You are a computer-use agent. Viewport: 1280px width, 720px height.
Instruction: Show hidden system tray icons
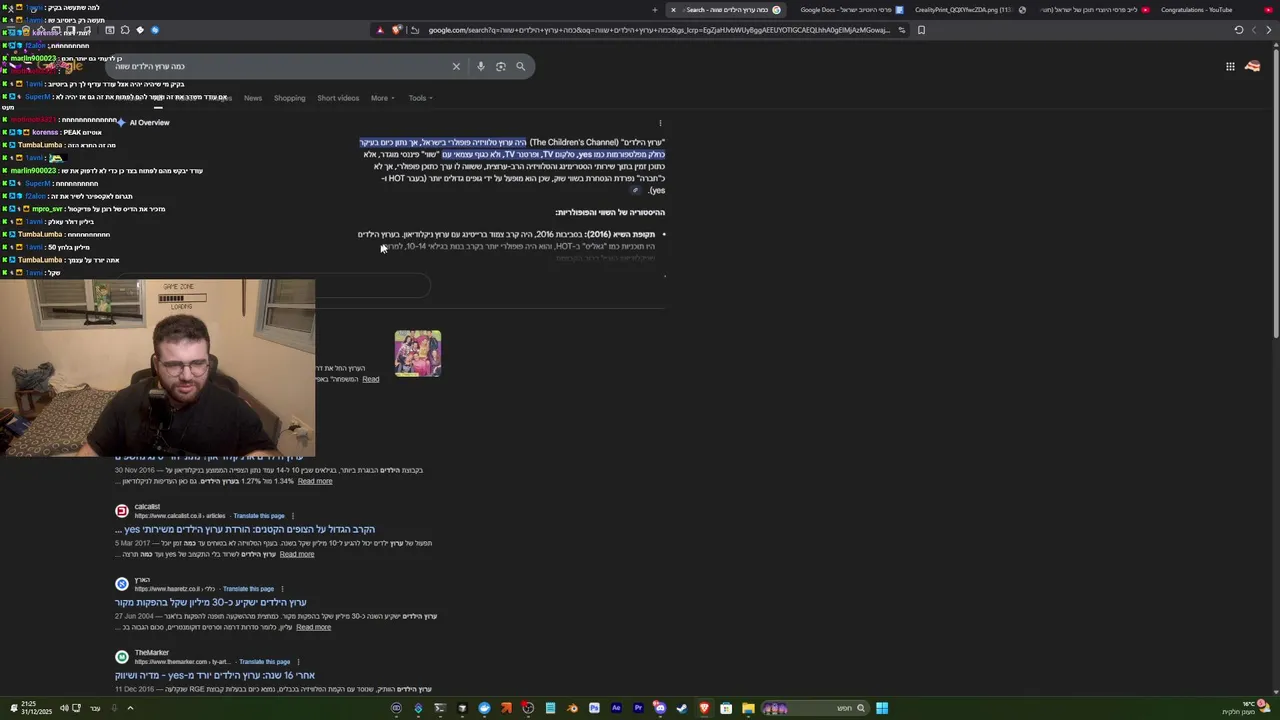click(x=130, y=708)
